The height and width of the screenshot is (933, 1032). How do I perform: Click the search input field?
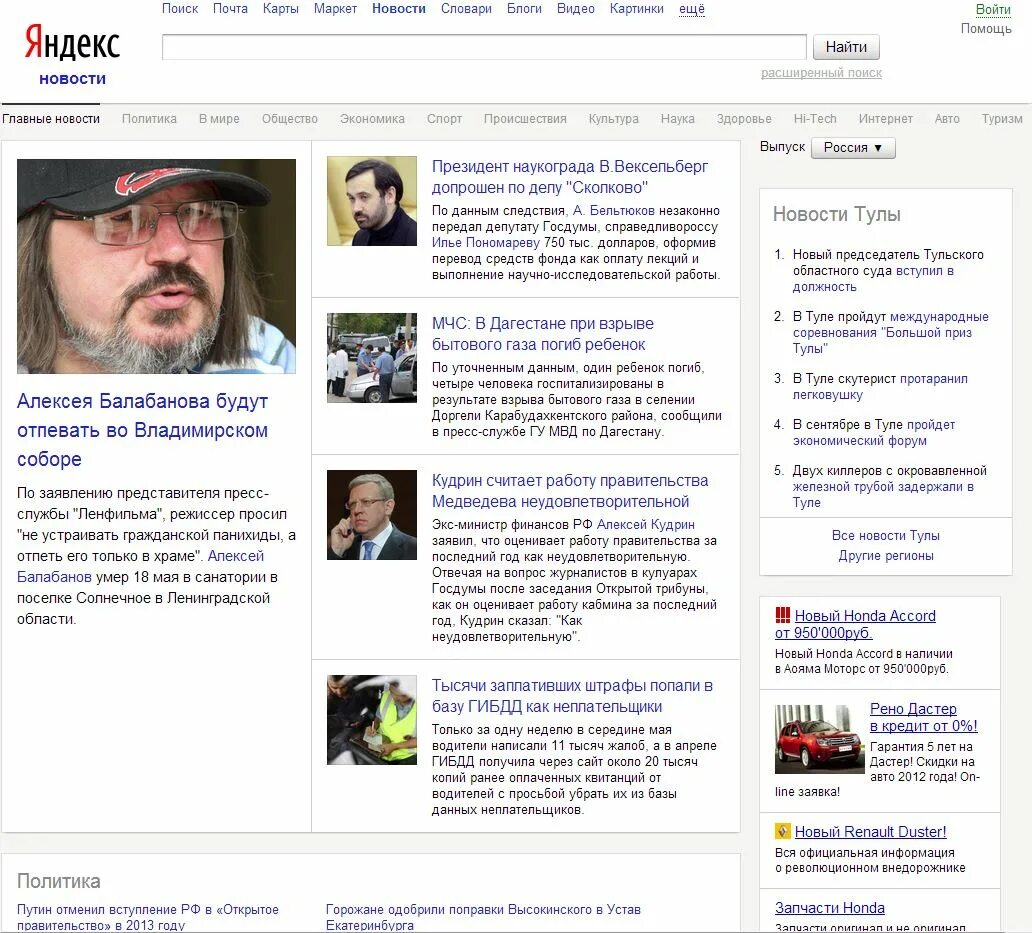tap(484, 47)
